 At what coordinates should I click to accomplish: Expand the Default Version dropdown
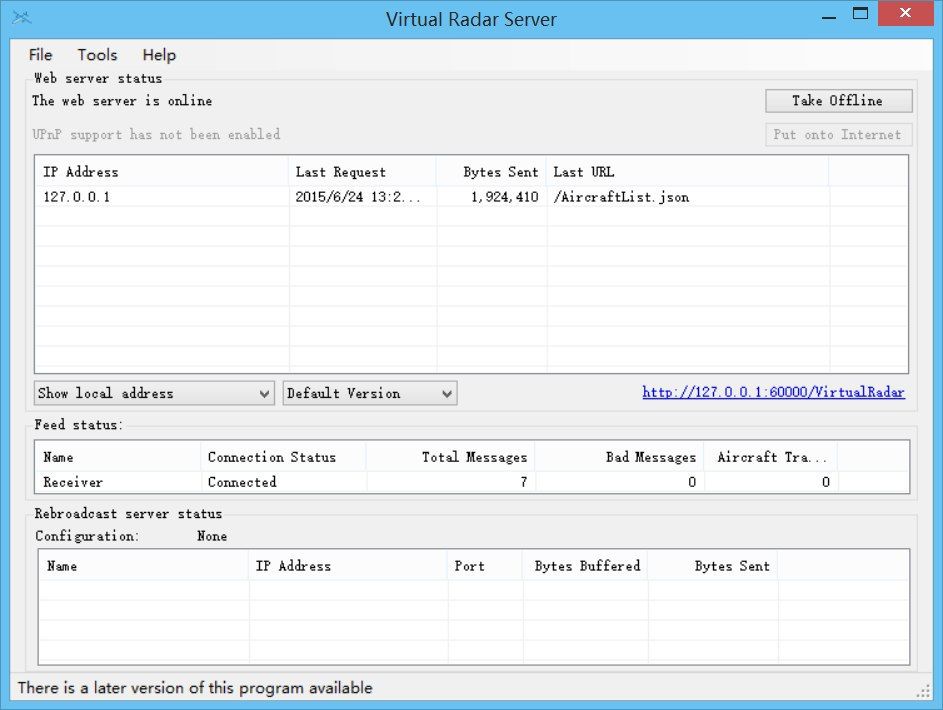369,393
